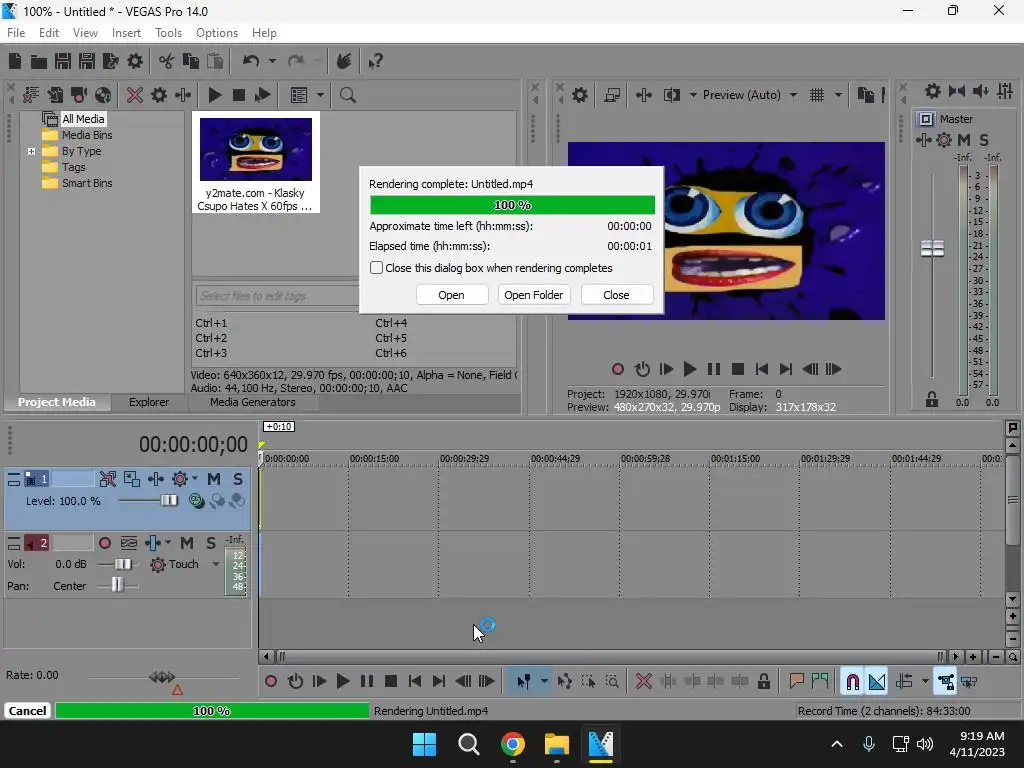This screenshot has height=768, width=1024.
Task: Open the Tools menu
Action: click(168, 33)
